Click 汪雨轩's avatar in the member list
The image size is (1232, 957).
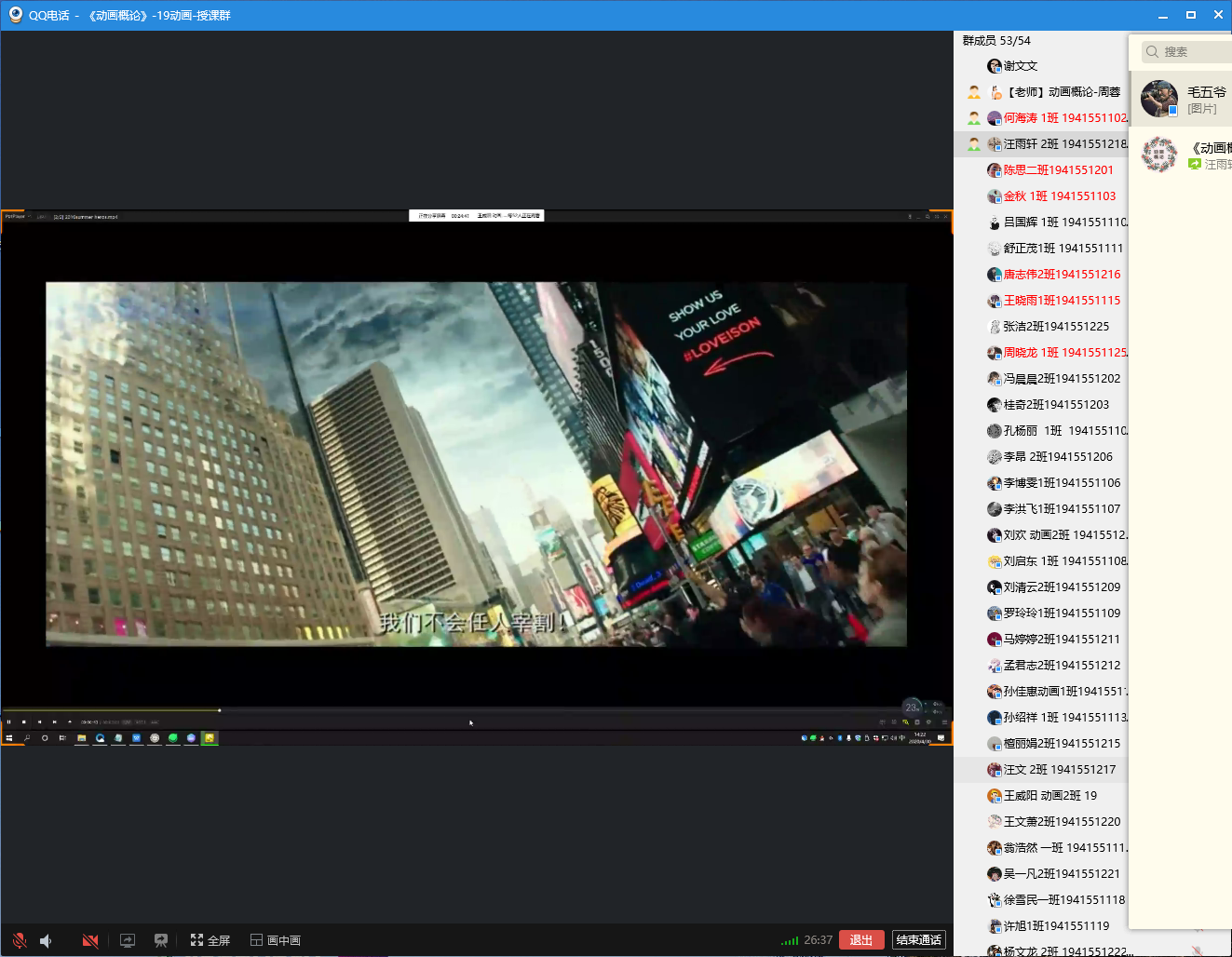coord(995,144)
